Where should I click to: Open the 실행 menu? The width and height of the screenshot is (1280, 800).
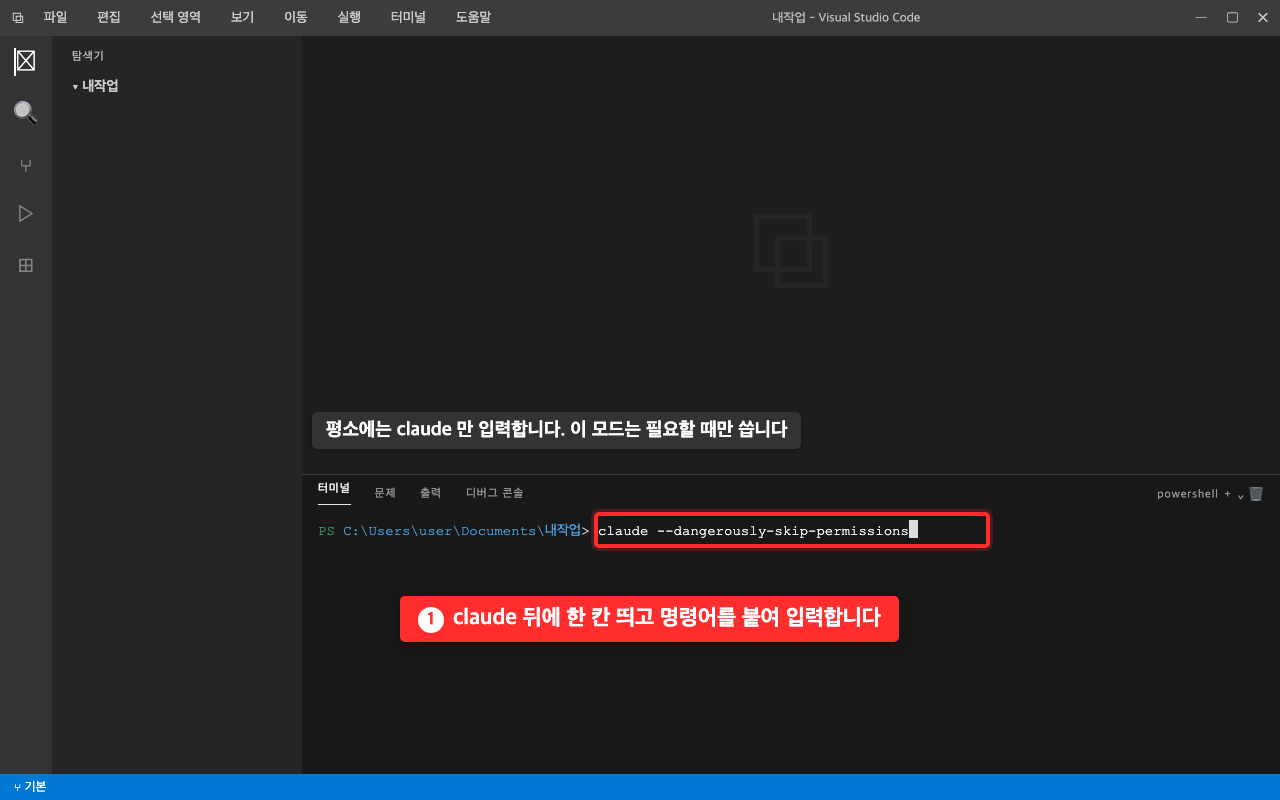(x=349, y=17)
